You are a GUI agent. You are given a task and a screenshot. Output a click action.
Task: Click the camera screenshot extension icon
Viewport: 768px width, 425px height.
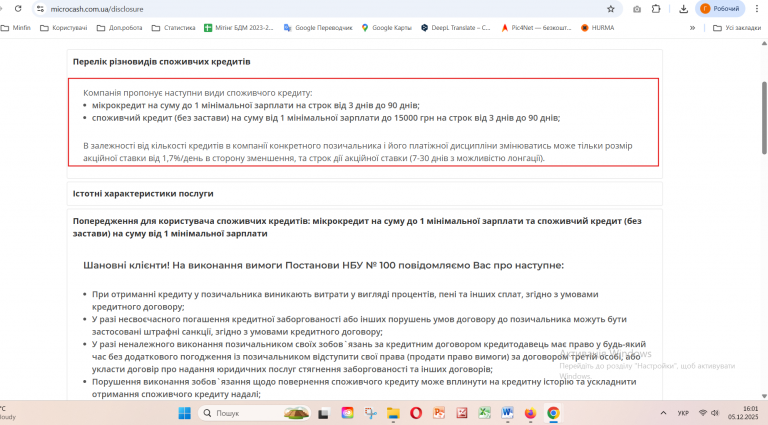point(637,9)
